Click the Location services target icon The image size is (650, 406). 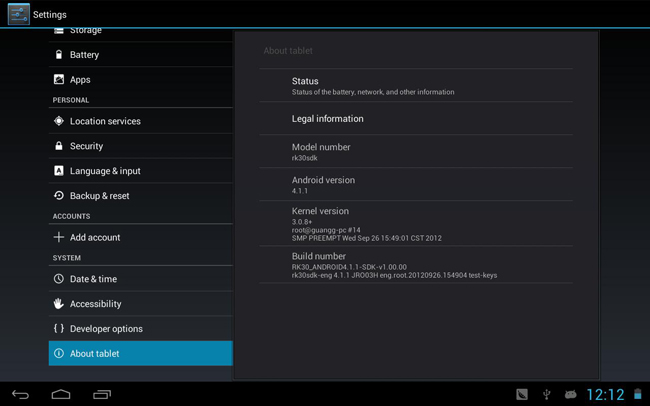click(x=59, y=121)
